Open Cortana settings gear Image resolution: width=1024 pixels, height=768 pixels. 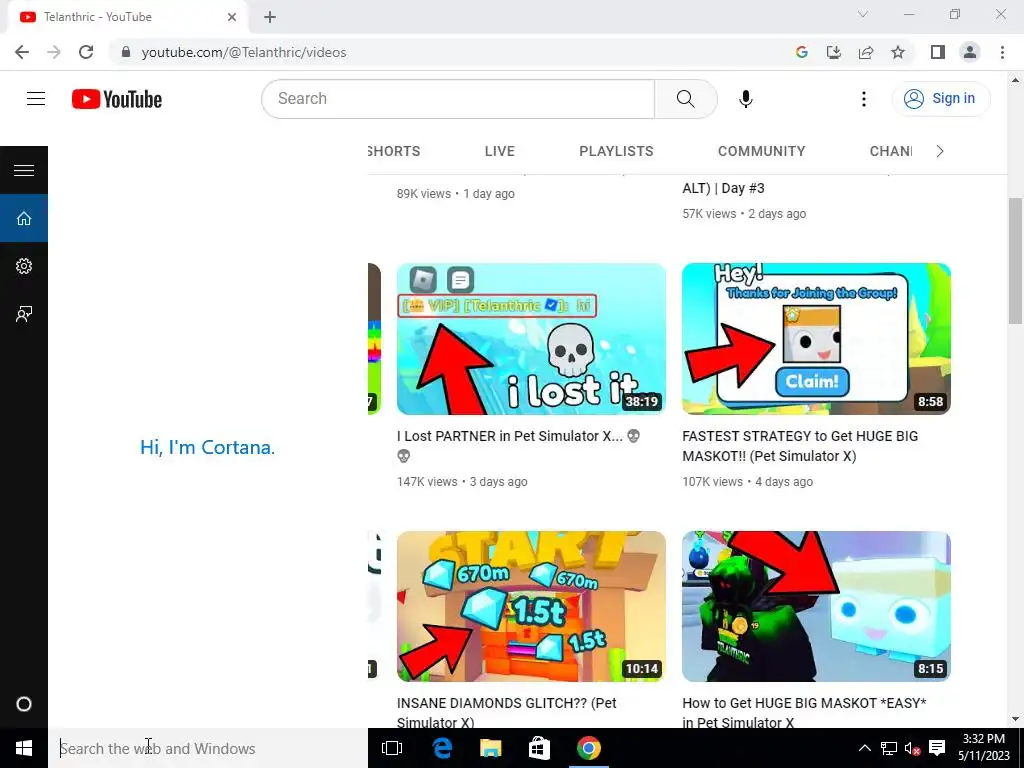pyautogui.click(x=24, y=266)
